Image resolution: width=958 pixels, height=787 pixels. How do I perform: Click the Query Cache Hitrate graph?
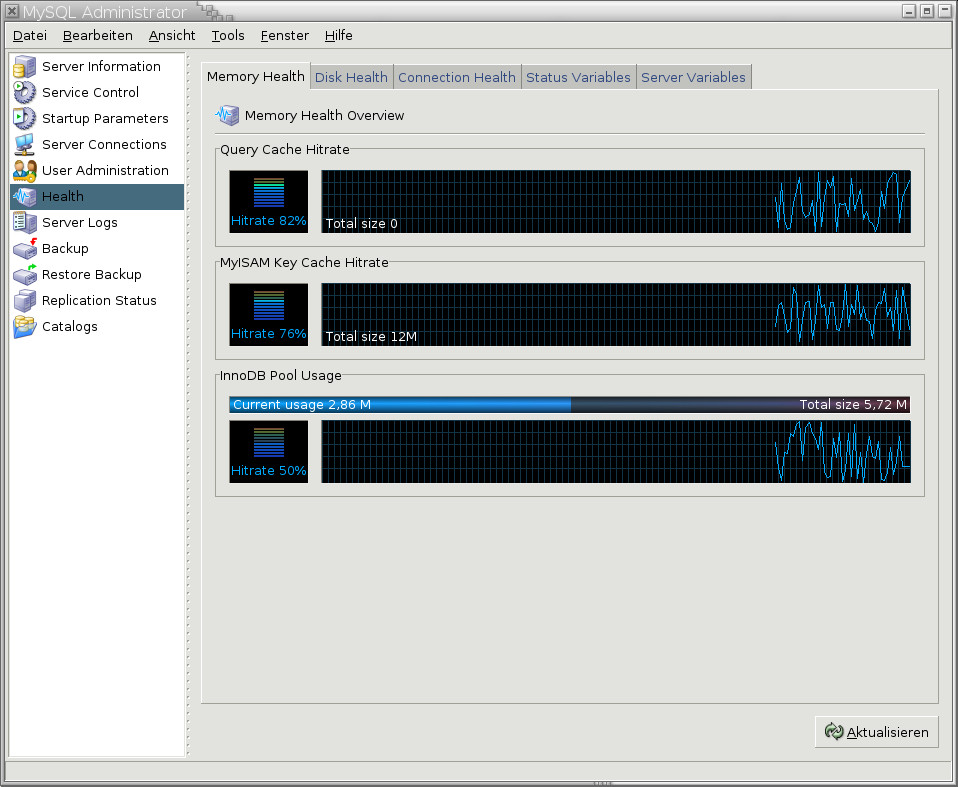(616, 202)
